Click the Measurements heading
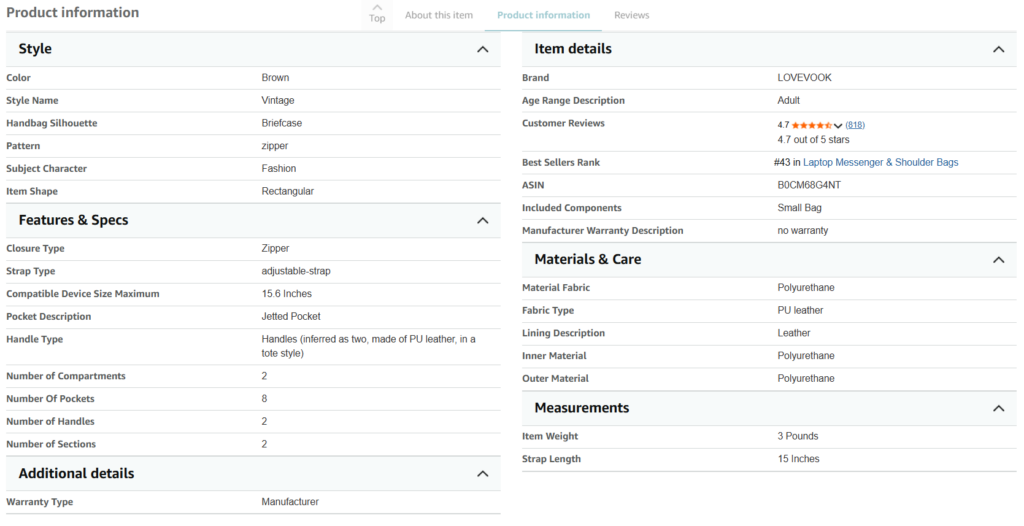Screen dimensions: 1024x526 pyautogui.click(x=582, y=408)
